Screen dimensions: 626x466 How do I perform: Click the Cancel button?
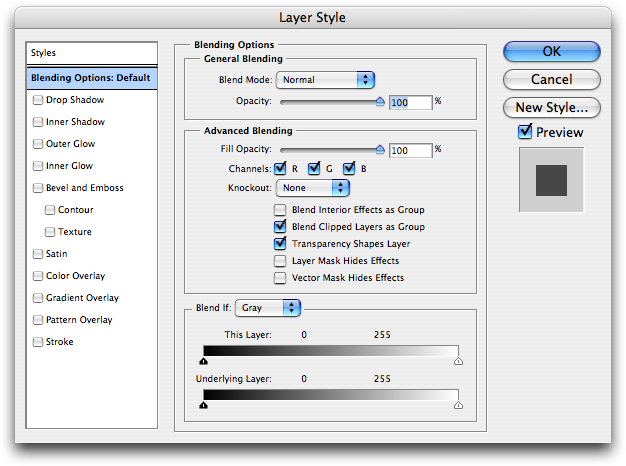[552, 79]
